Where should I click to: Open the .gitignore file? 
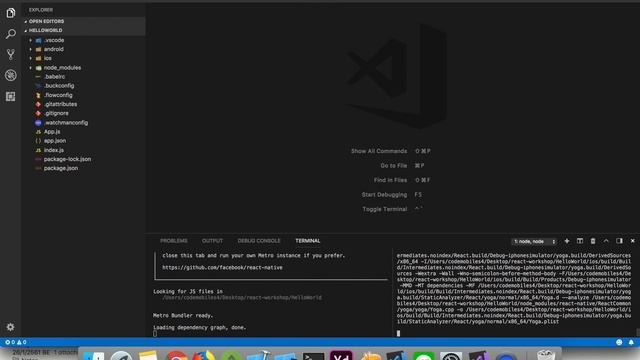tap(56, 113)
